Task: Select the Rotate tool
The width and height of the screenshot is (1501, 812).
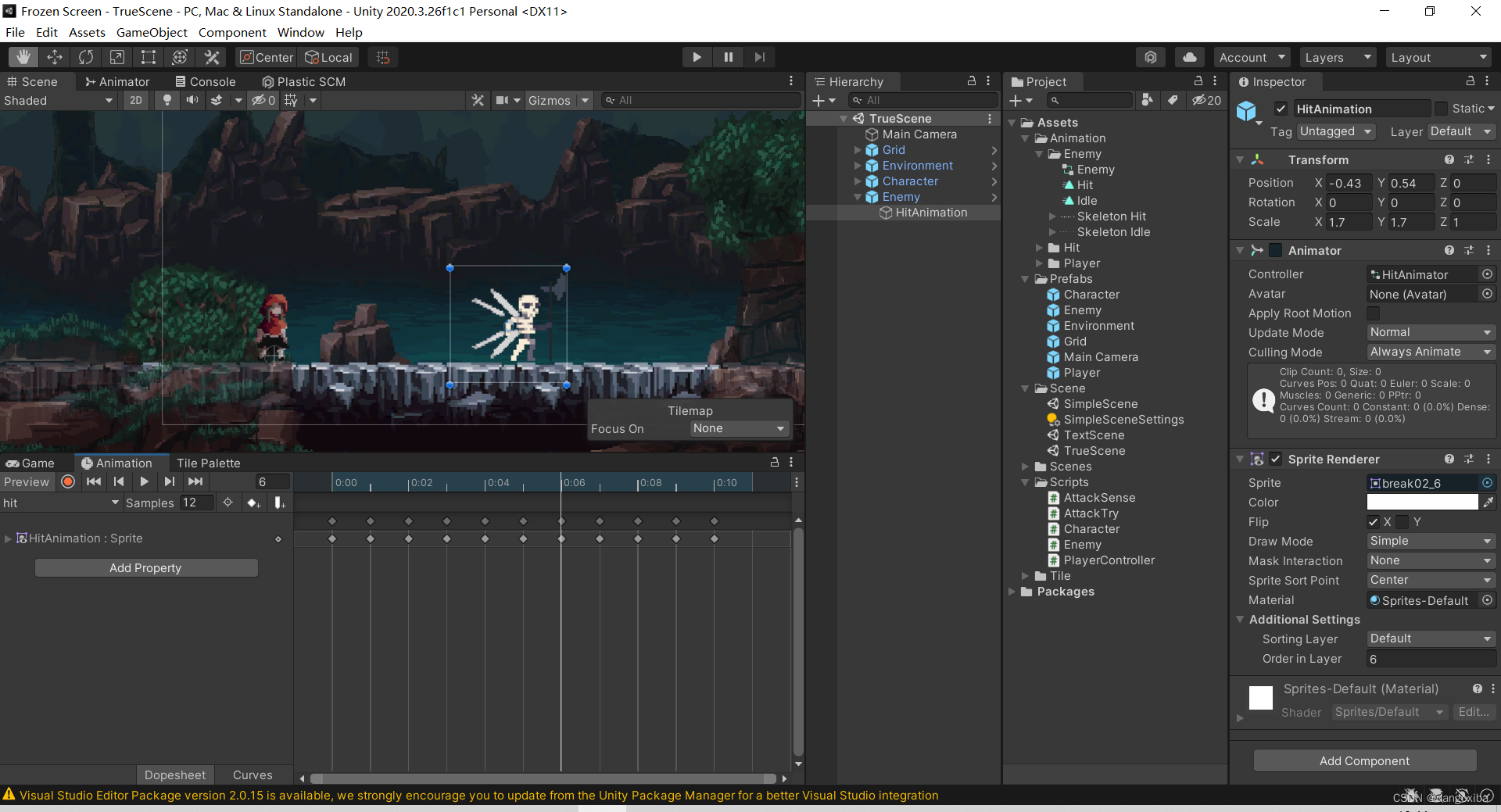Action: click(86, 57)
